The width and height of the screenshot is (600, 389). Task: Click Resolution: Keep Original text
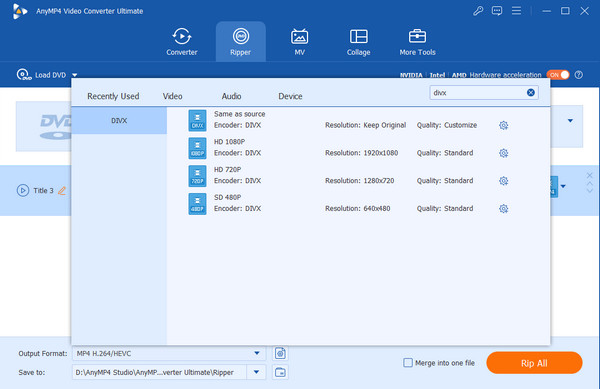pos(365,125)
